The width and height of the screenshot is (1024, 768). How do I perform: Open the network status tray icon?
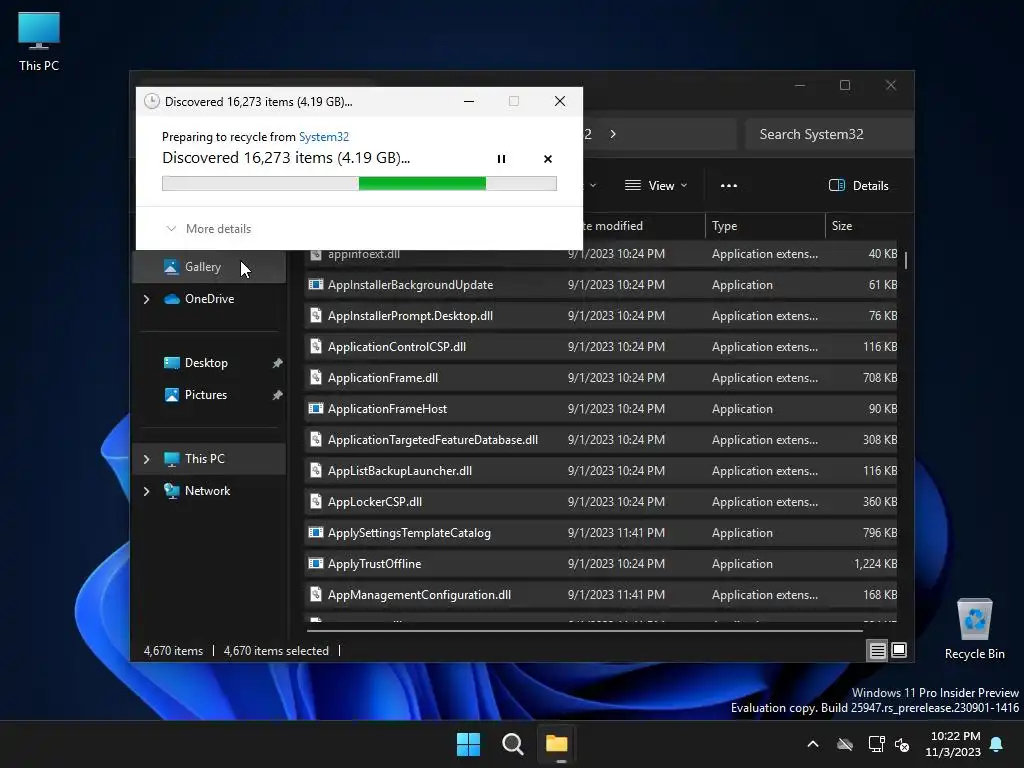(876, 744)
